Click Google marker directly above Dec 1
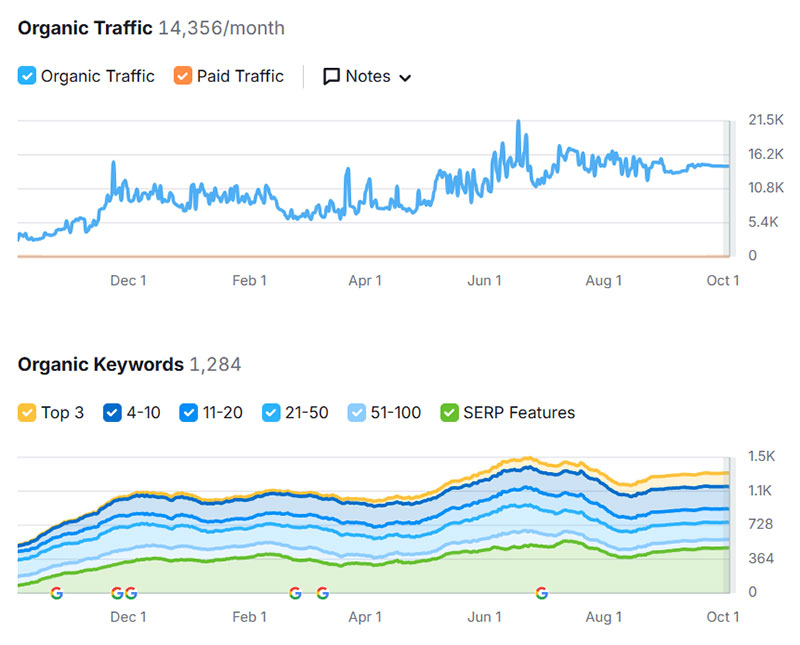The image size is (800, 645). click(x=130, y=593)
